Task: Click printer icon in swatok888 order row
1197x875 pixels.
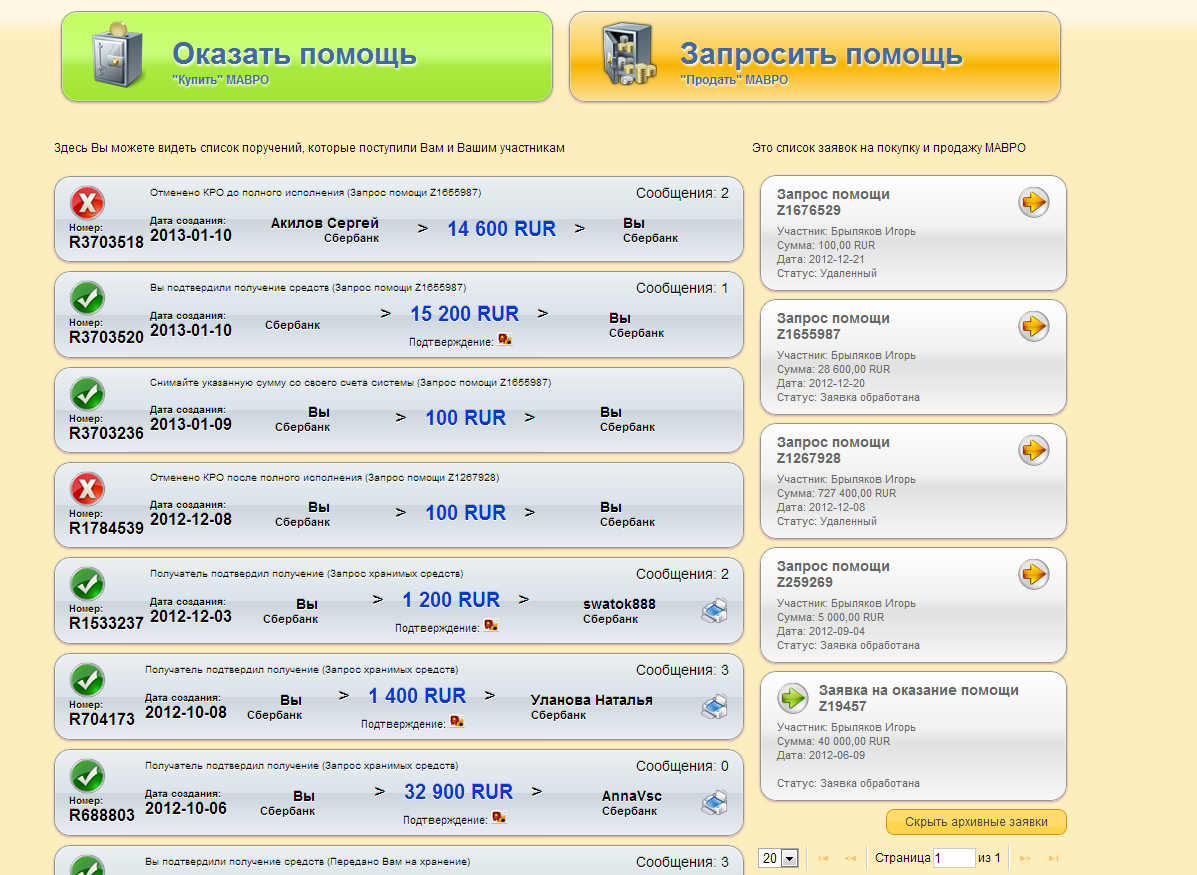Action: pyautogui.click(x=715, y=611)
